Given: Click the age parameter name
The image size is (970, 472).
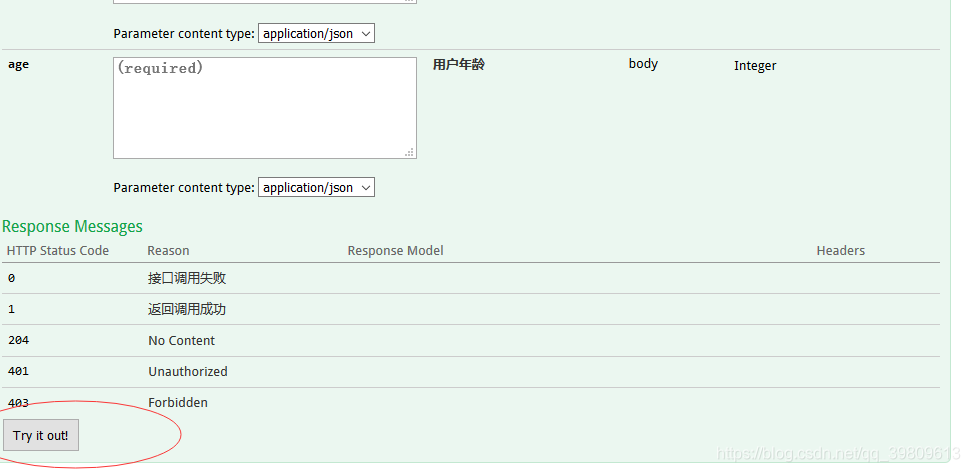Looking at the screenshot, I should point(18,65).
